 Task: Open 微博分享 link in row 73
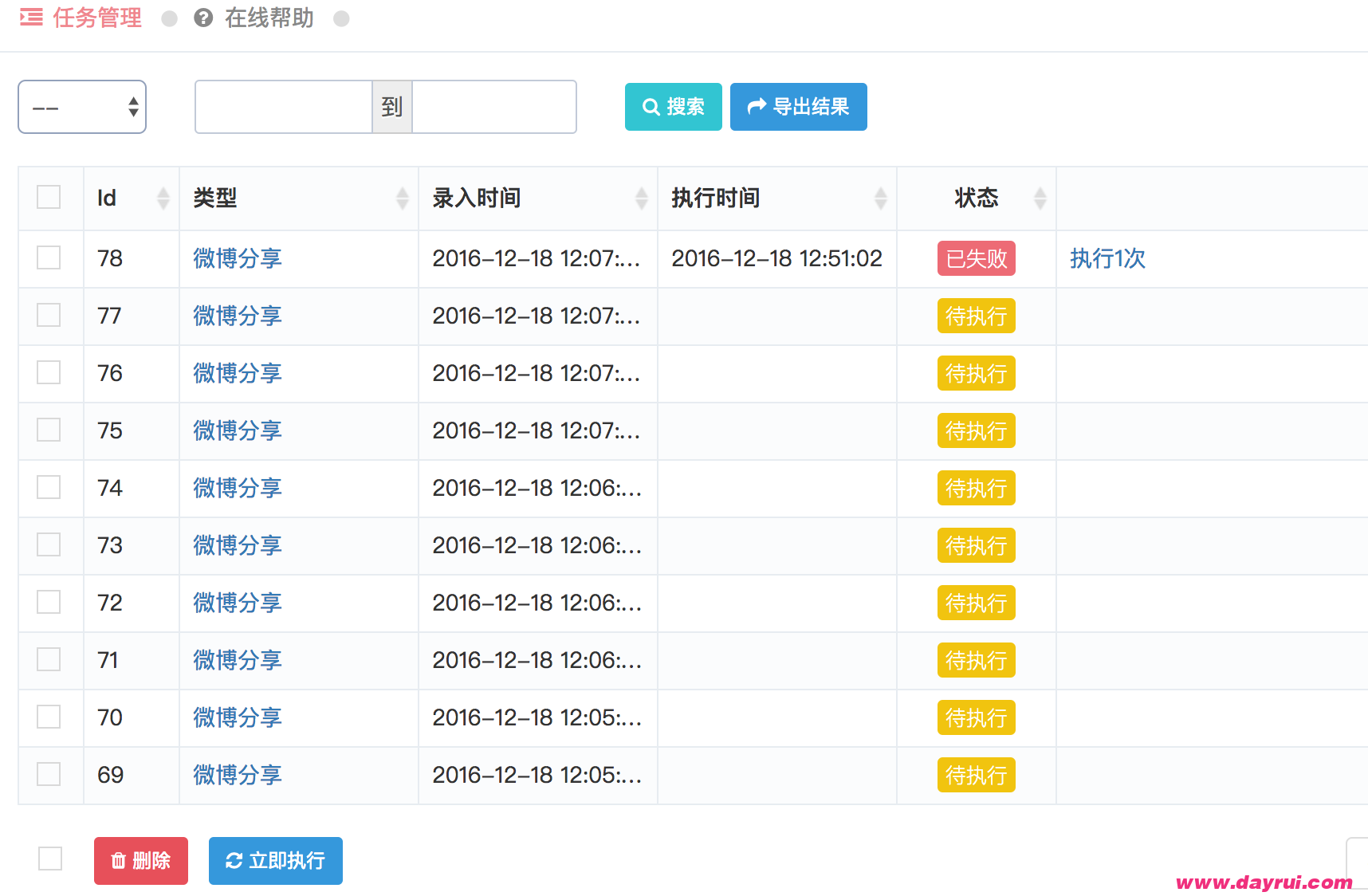tap(238, 545)
